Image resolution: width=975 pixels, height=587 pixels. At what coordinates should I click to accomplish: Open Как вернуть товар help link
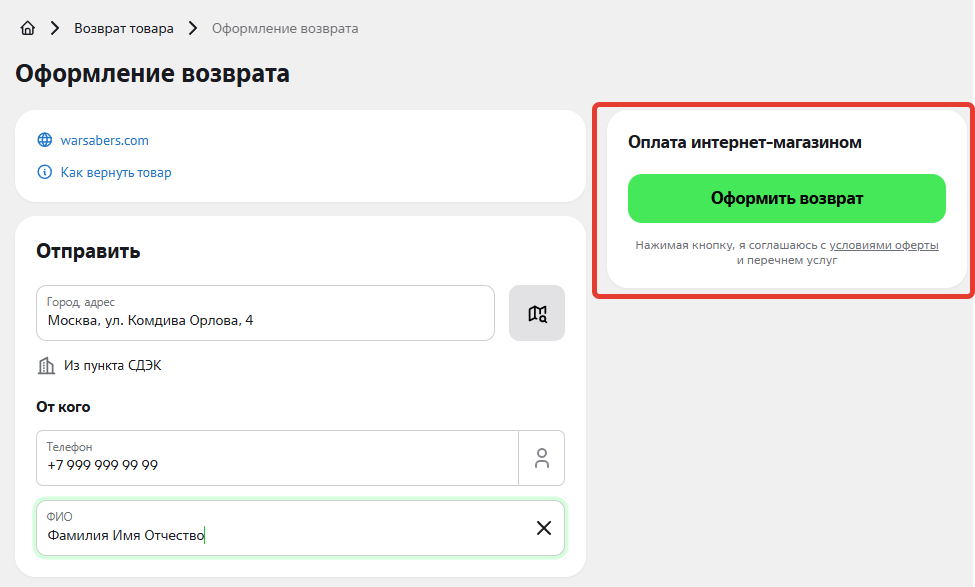coord(116,172)
